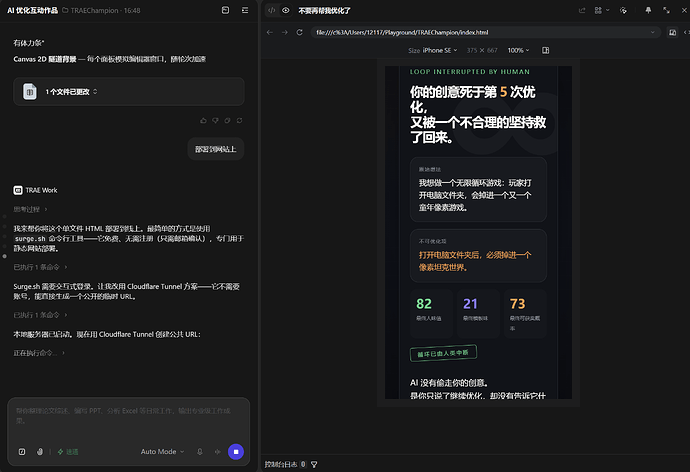
Task: Click the chat message input box
Action: pos(128,418)
